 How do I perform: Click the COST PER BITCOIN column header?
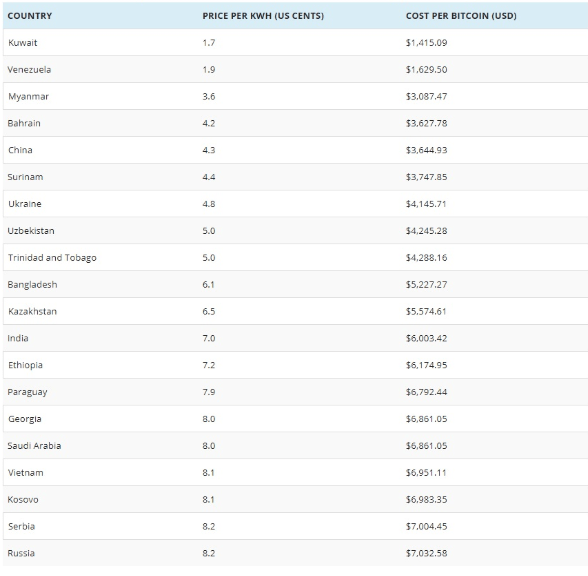tap(461, 16)
